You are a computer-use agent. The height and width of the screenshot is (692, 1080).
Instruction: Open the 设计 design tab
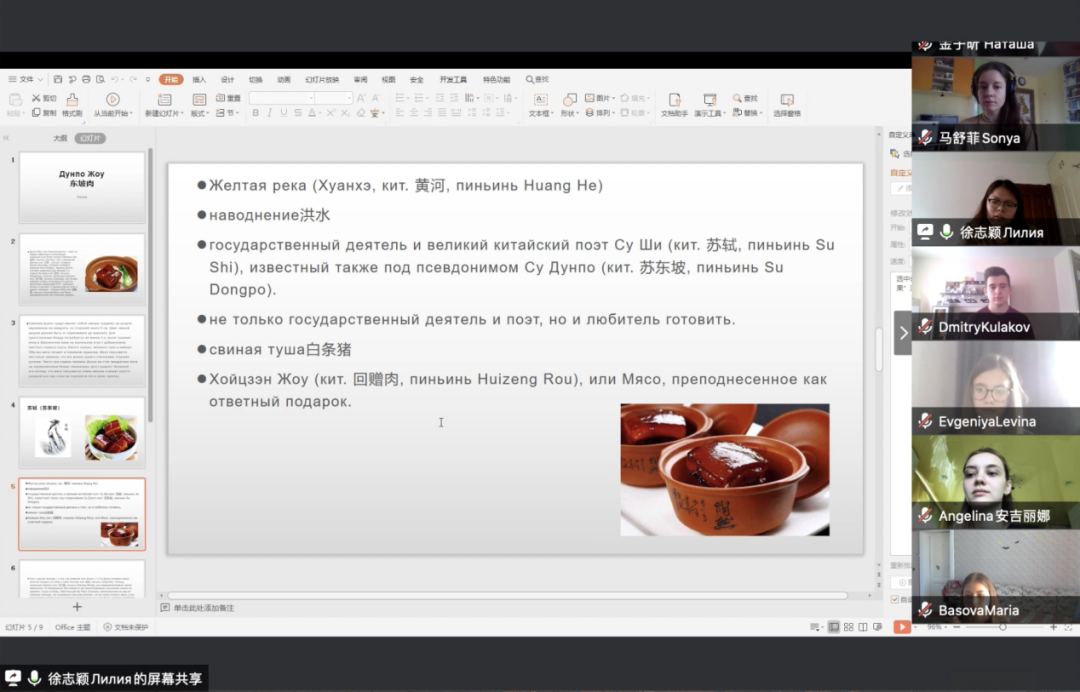point(227,79)
